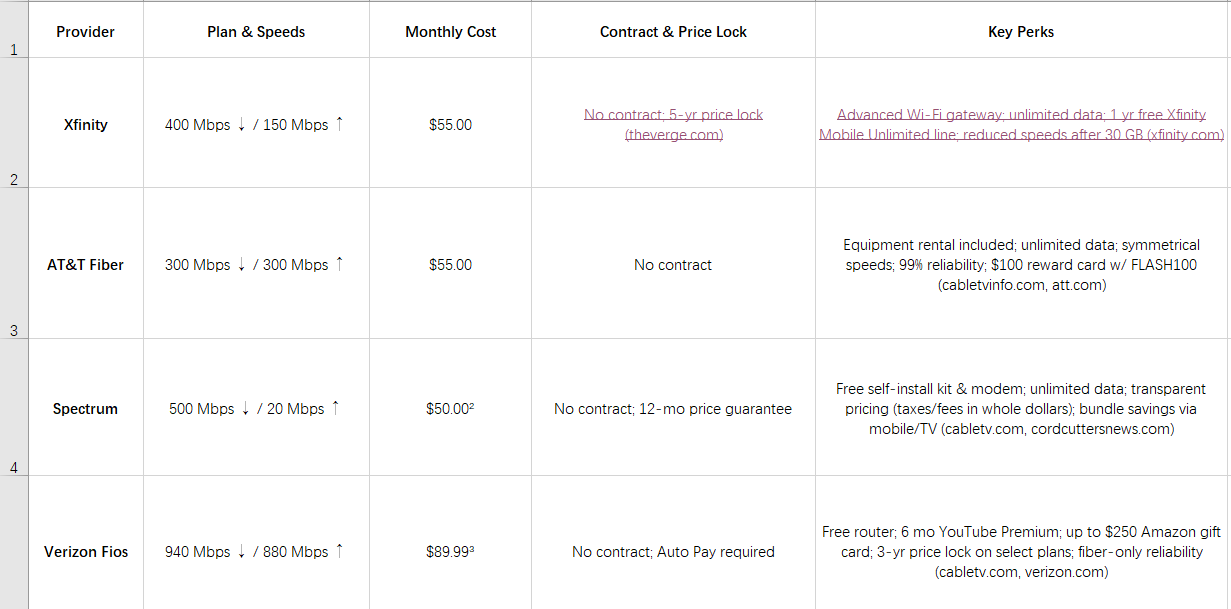Select row header 1
1231x609 pixels.
14,29
